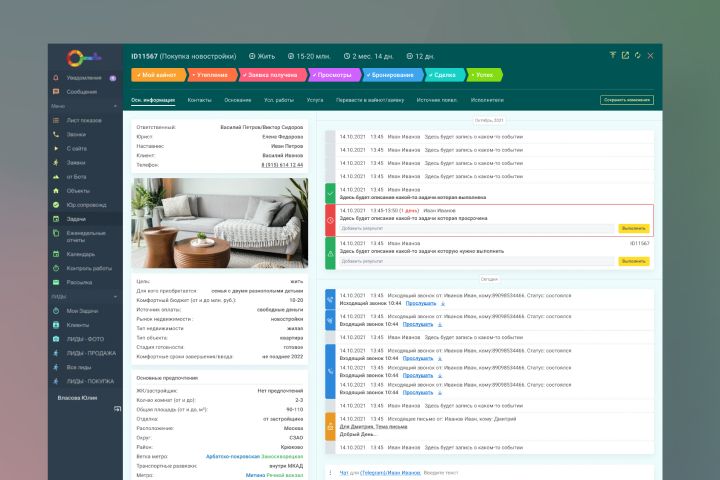Select the Утепление pipeline stage
This screenshot has height=480, width=720.
212,75
